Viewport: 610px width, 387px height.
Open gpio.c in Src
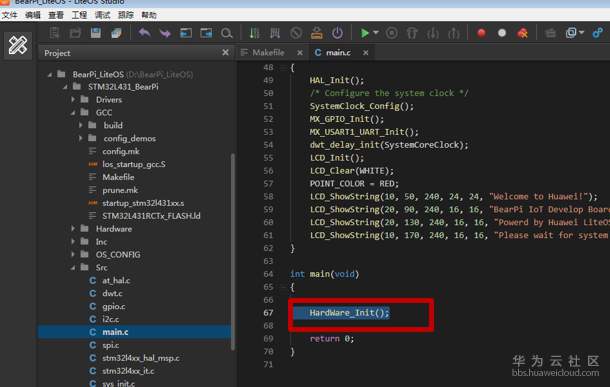pos(114,306)
